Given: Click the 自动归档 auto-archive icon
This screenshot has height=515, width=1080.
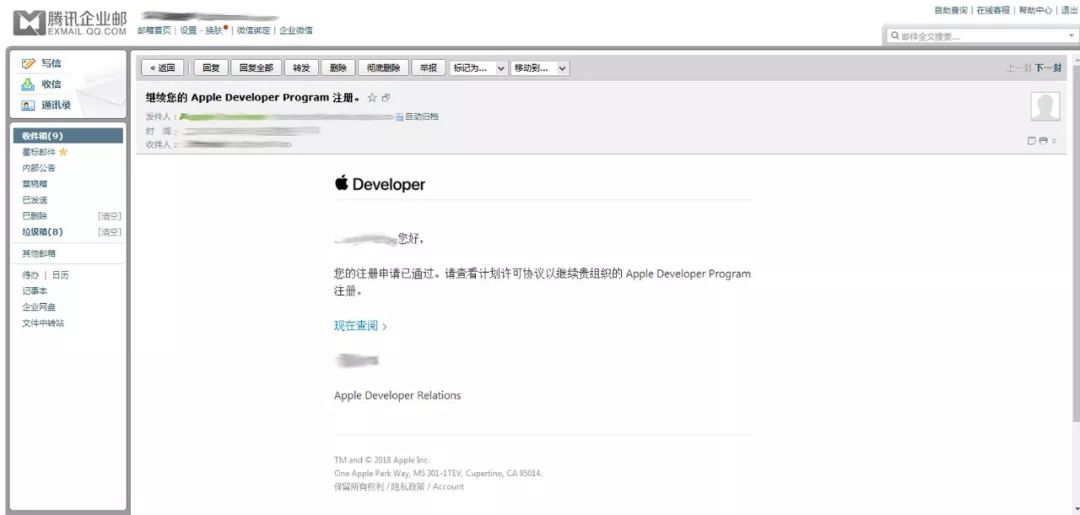Looking at the screenshot, I should [399, 117].
